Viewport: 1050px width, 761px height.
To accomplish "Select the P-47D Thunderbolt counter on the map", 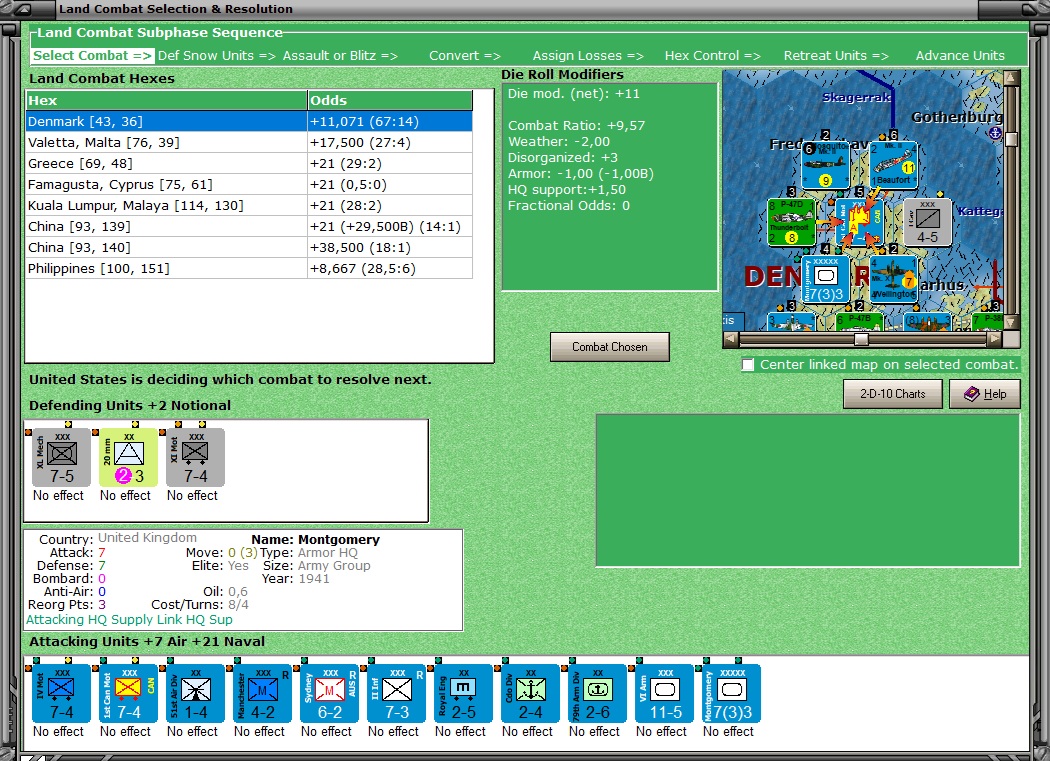I will 792,222.
